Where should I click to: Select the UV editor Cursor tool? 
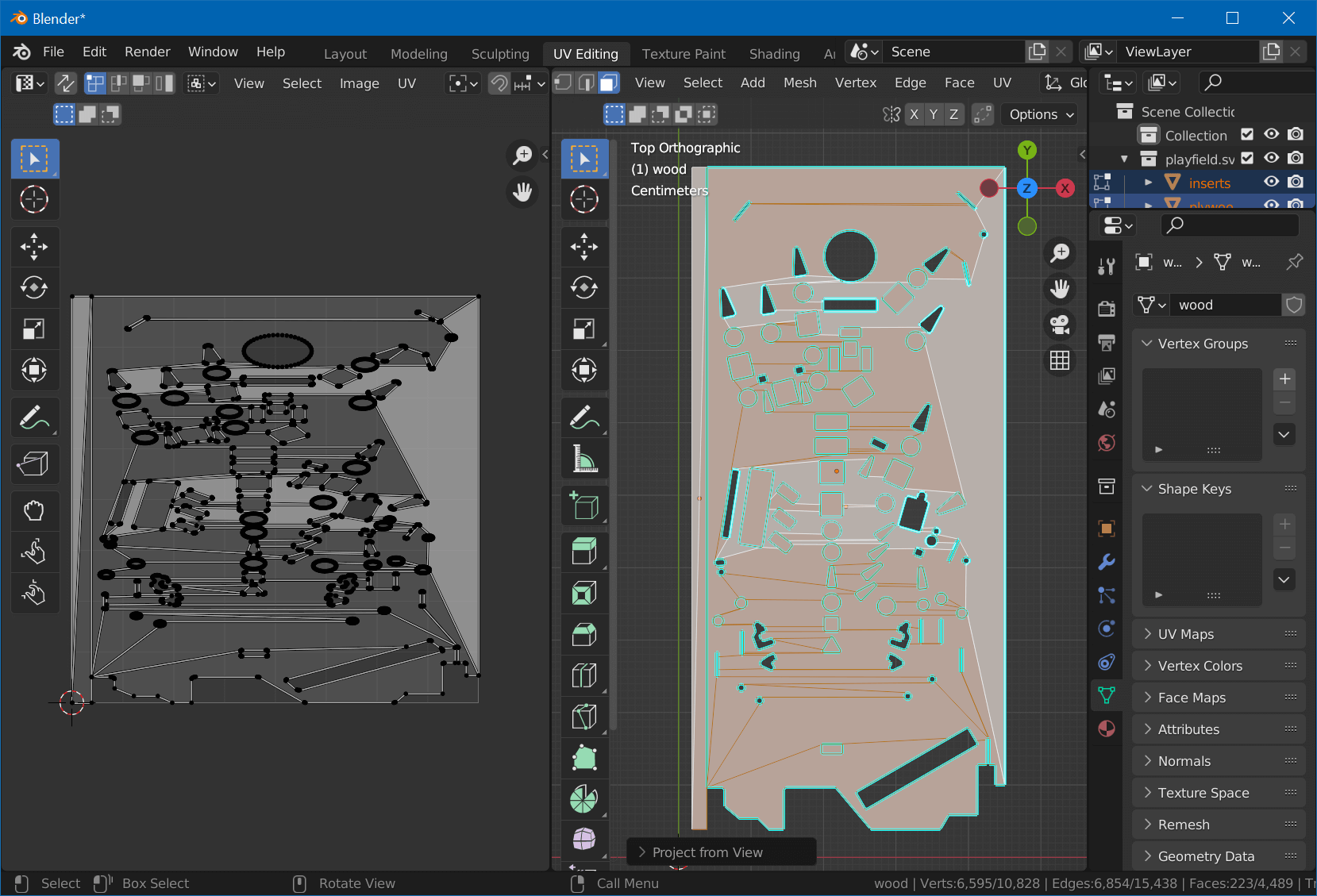pyautogui.click(x=34, y=199)
